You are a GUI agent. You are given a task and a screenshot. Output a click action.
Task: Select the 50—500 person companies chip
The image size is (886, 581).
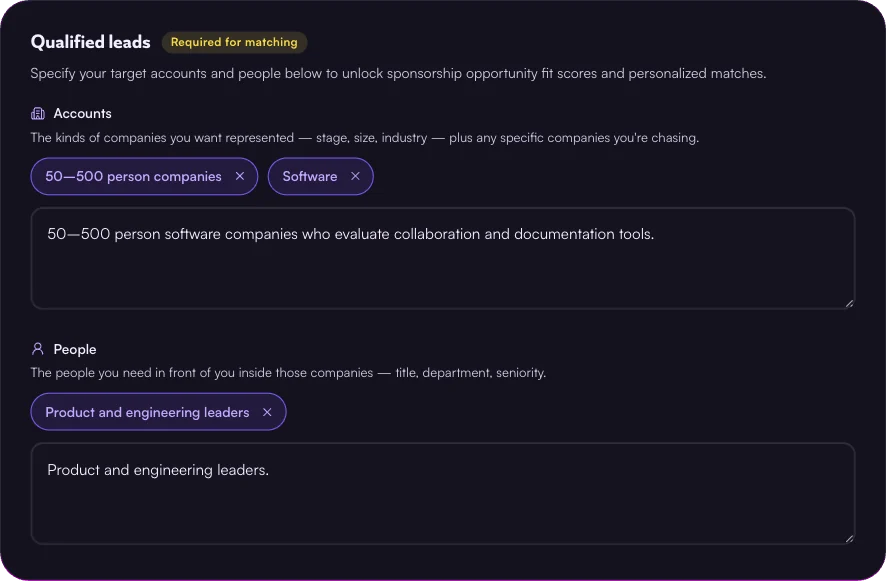[x=144, y=176]
